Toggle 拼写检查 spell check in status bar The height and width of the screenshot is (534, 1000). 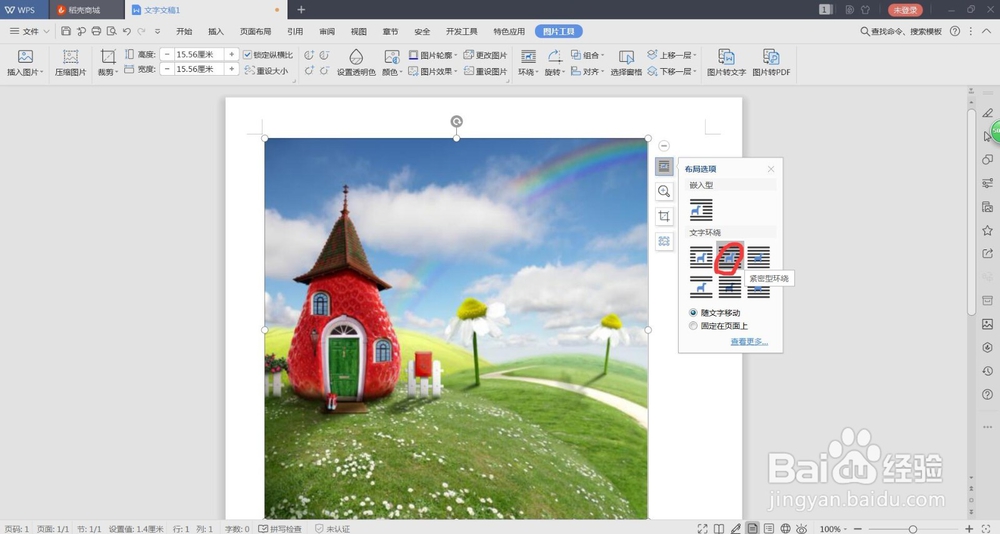click(x=280, y=529)
